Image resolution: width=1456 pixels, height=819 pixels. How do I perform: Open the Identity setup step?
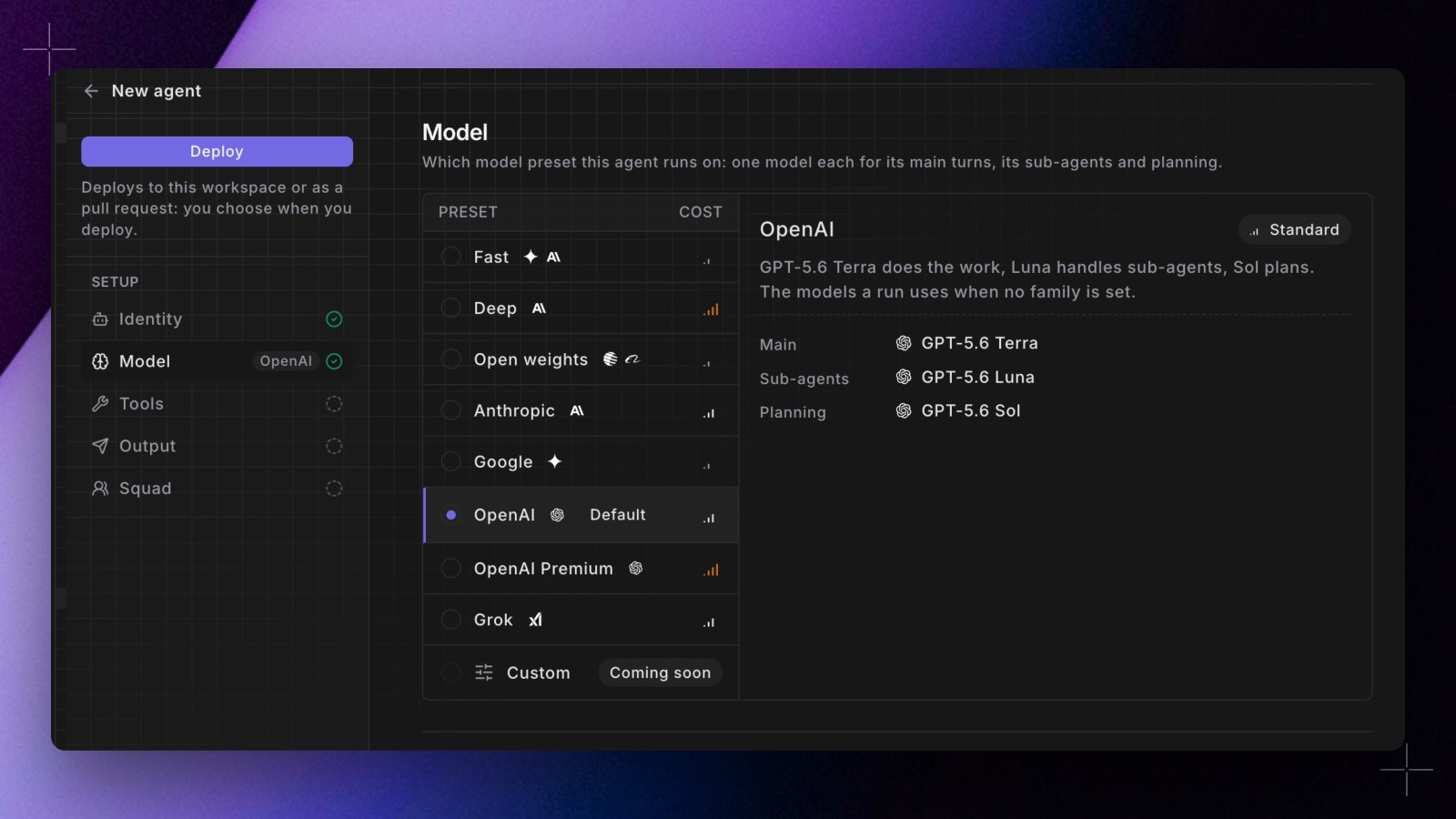tap(217, 319)
